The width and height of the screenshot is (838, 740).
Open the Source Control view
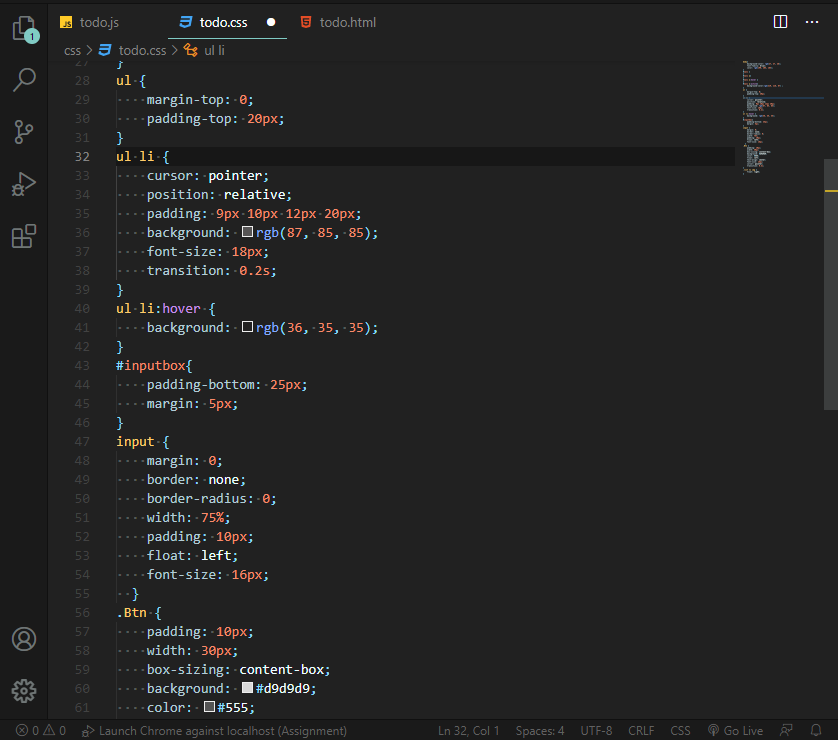click(24, 132)
